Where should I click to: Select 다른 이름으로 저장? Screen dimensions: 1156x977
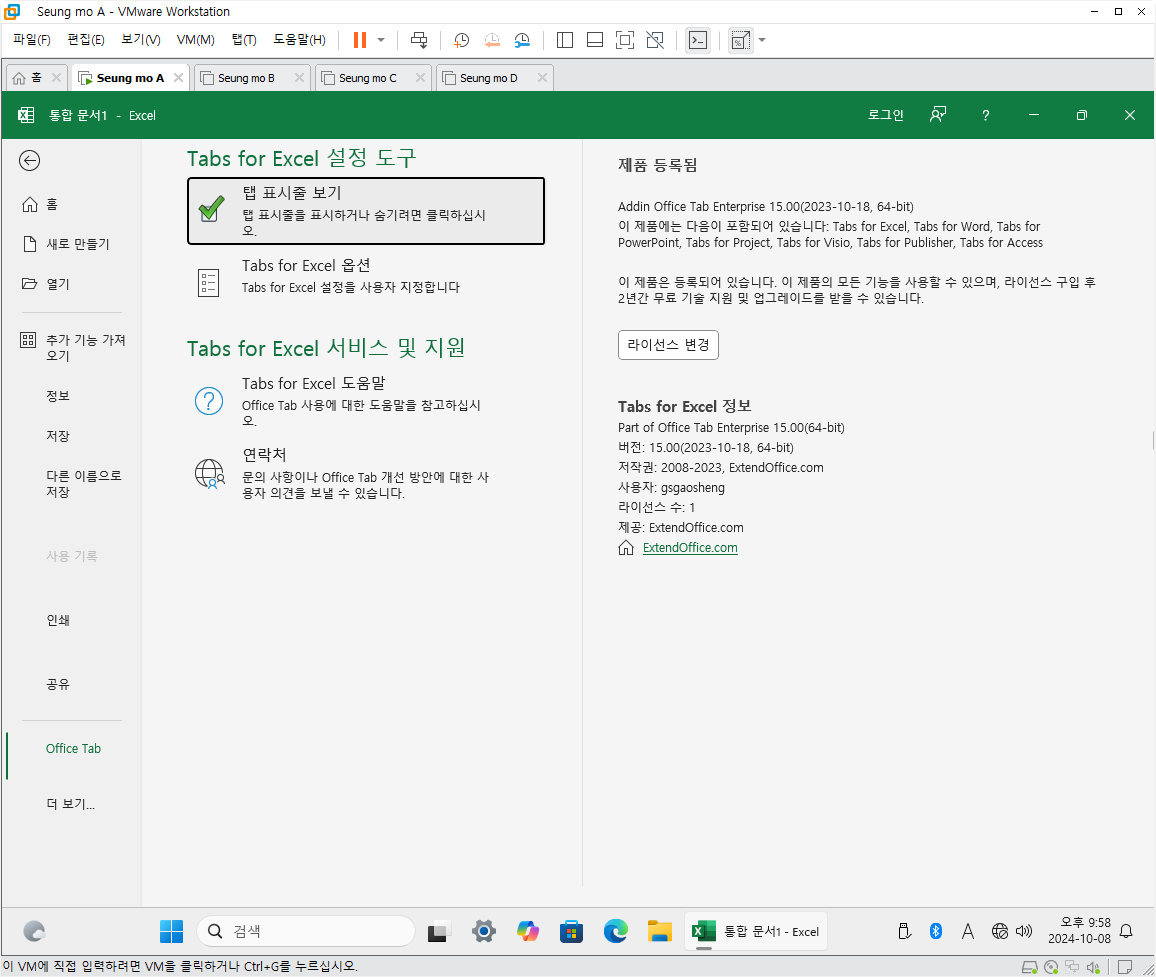point(72,484)
